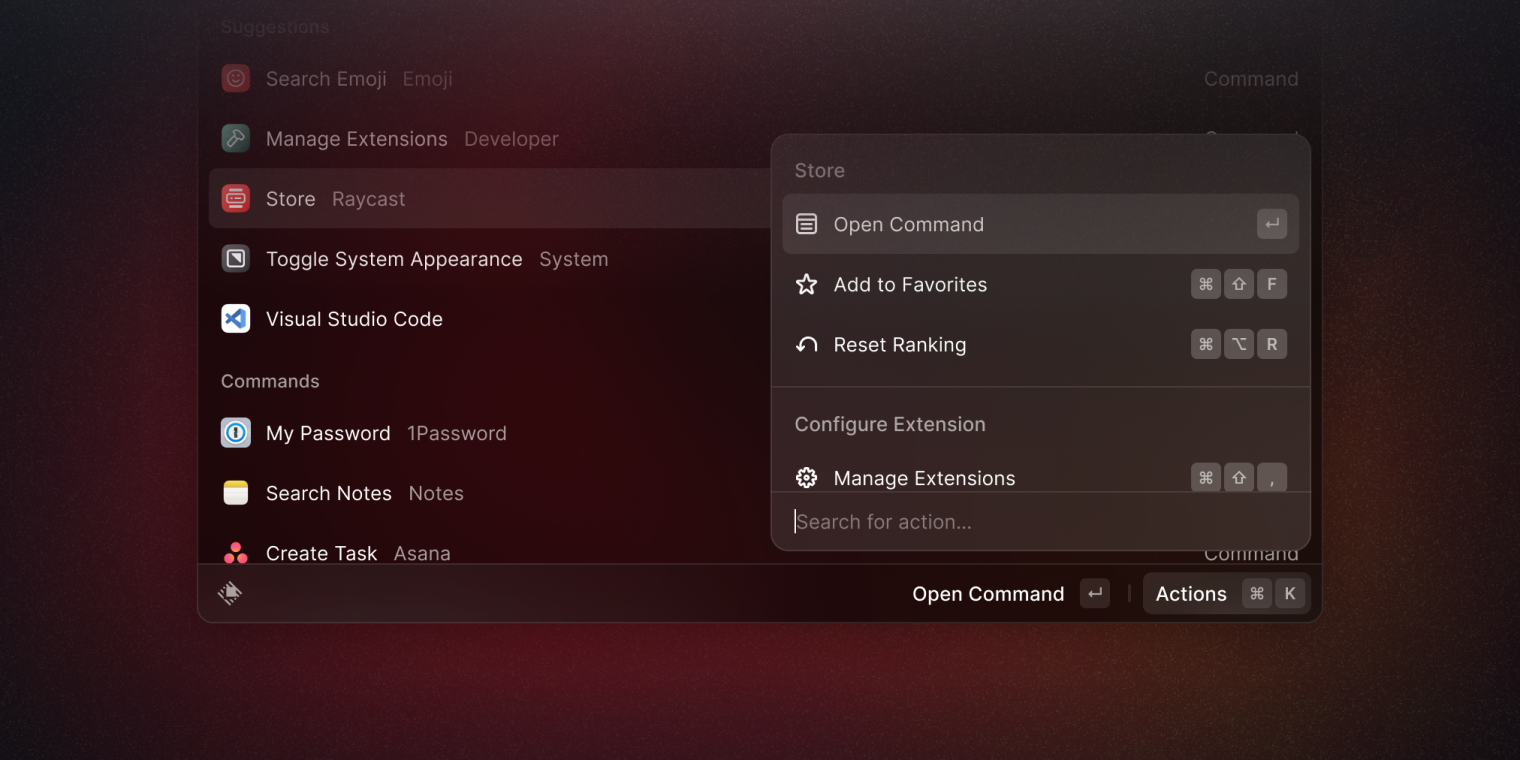Focus the Search for action field
Image resolution: width=1520 pixels, height=760 pixels.
(1040, 522)
